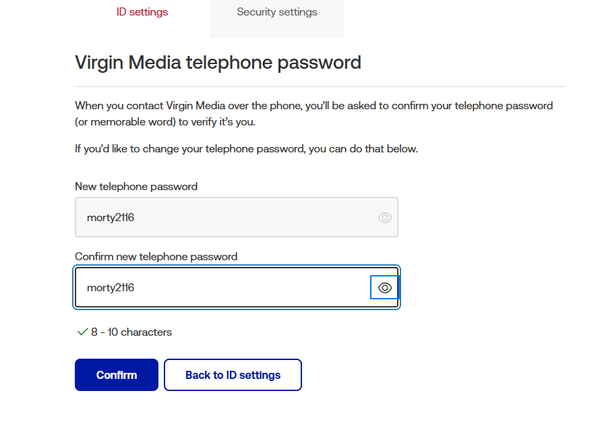Show password in New telephone password field
Image resolution: width=600 pixels, height=447 pixels.
(385, 217)
